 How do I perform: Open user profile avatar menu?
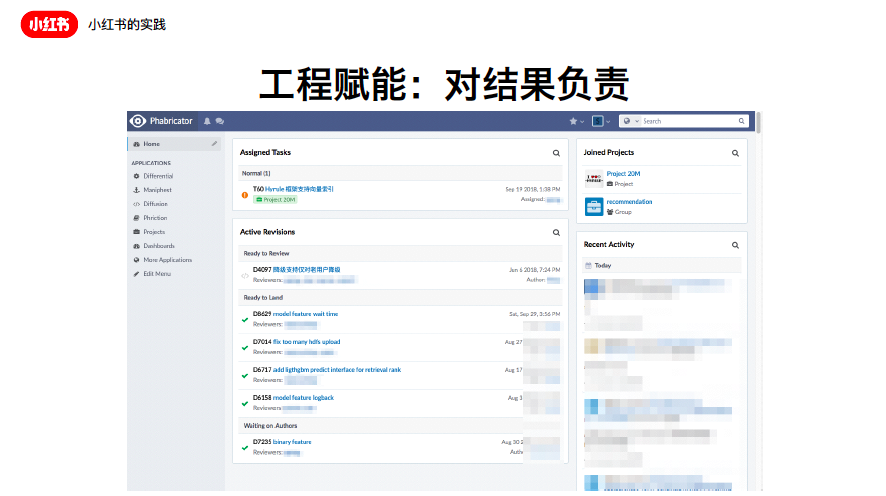click(x=601, y=121)
